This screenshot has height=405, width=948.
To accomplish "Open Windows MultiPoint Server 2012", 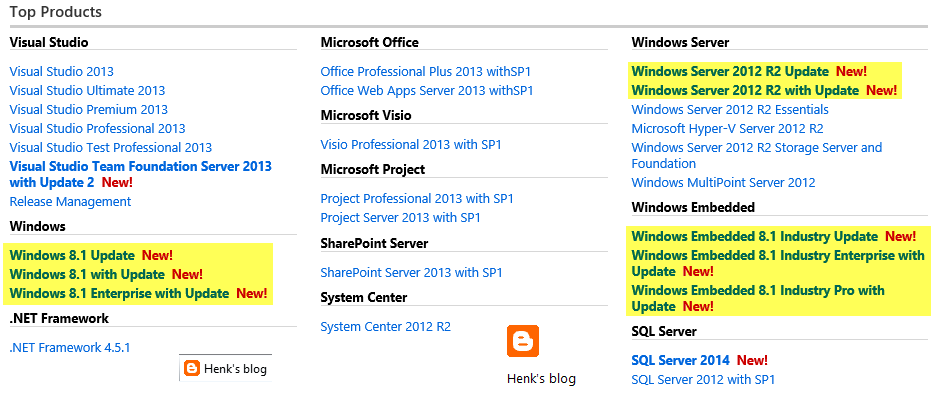I will (x=723, y=183).
